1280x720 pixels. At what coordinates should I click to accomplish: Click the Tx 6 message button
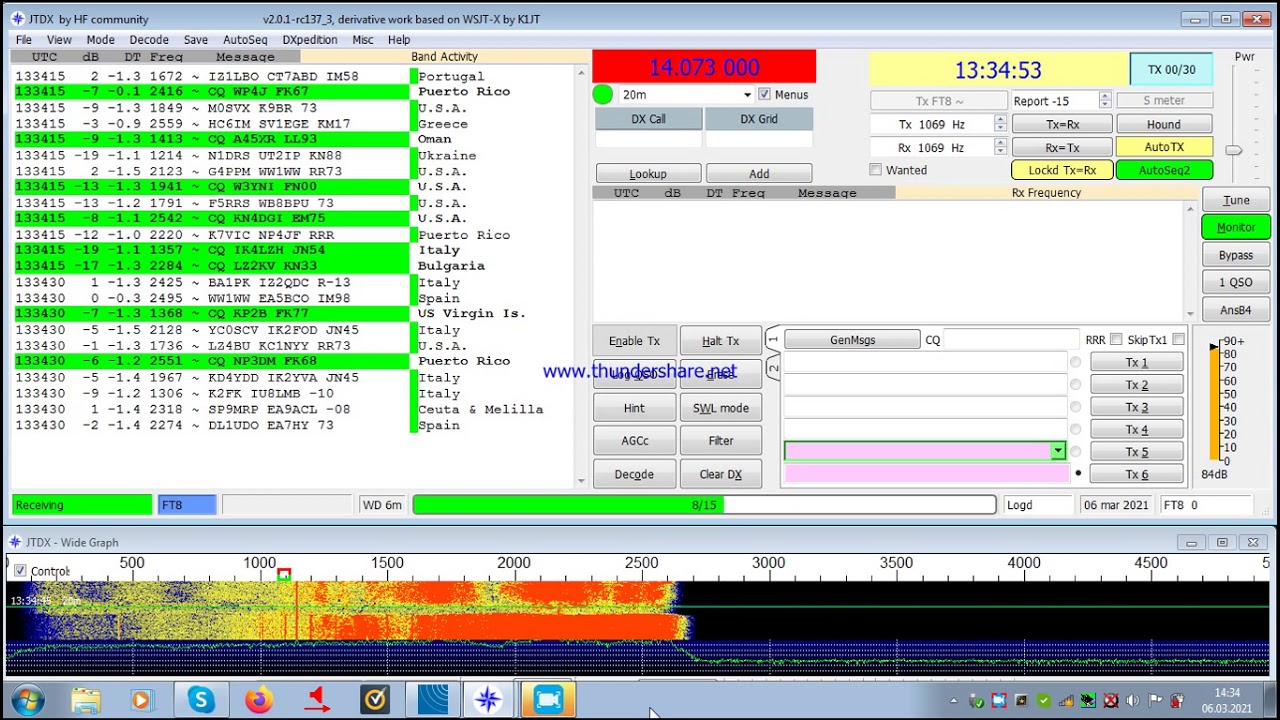(x=1136, y=474)
